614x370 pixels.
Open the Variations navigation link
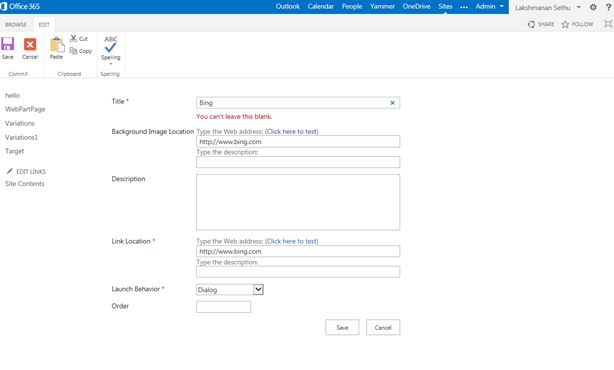pos(20,123)
